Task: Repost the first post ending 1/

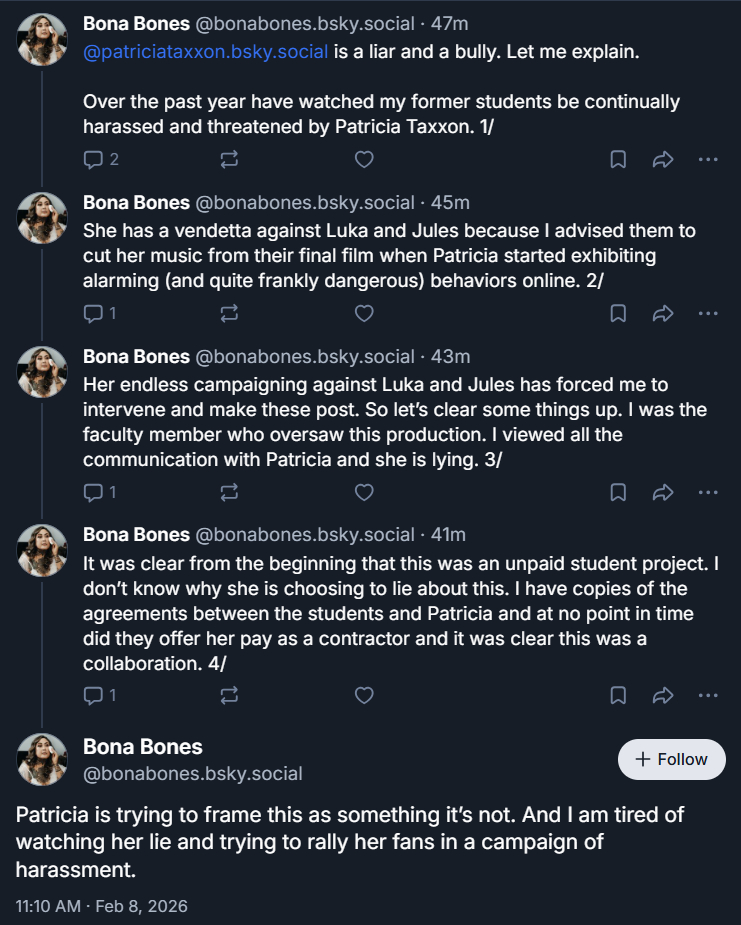Action: pyautogui.click(x=229, y=159)
